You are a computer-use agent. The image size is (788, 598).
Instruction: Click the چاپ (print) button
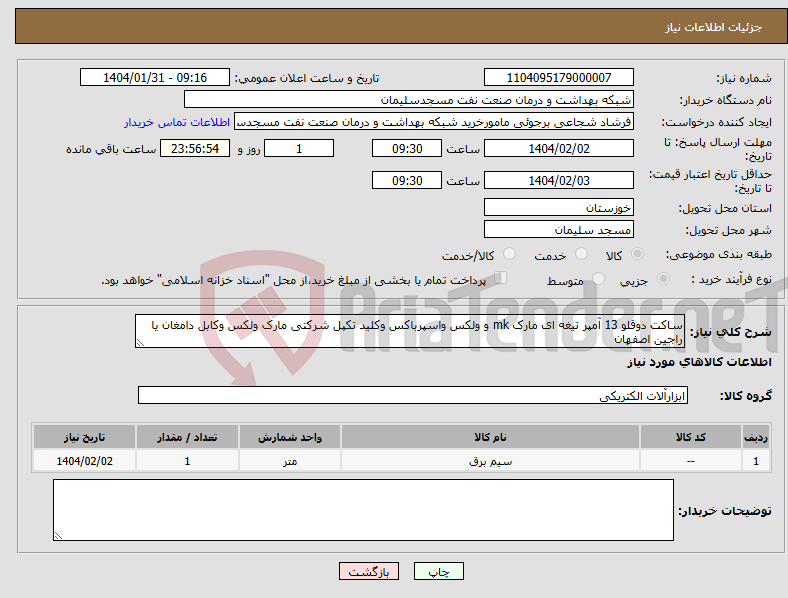click(439, 571)
